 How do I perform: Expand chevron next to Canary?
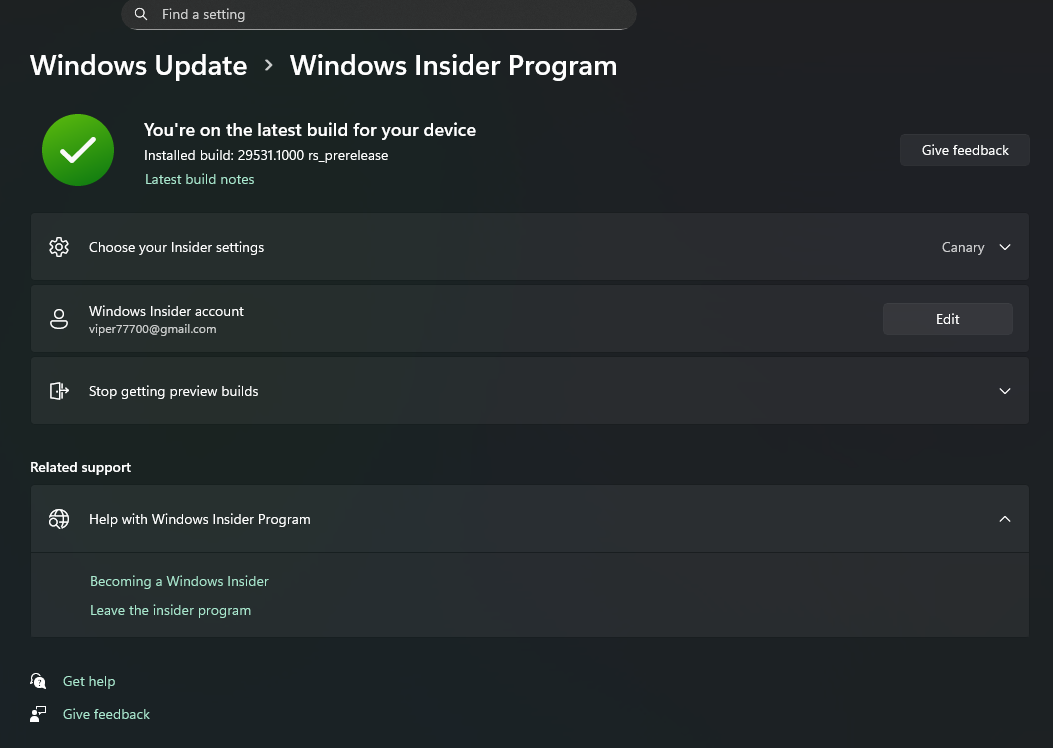(x=1005, y=247)
